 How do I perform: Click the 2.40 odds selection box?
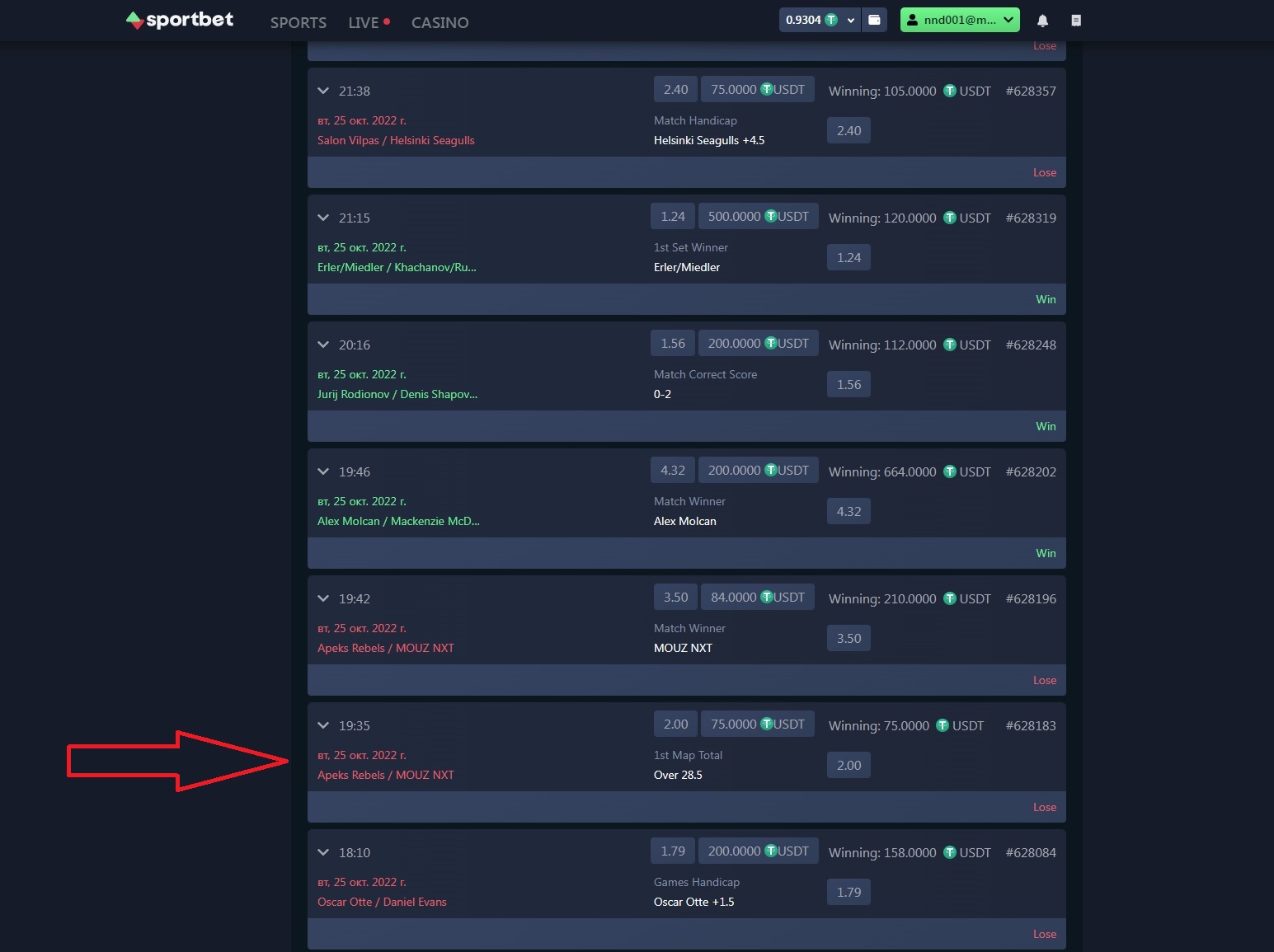849,130
